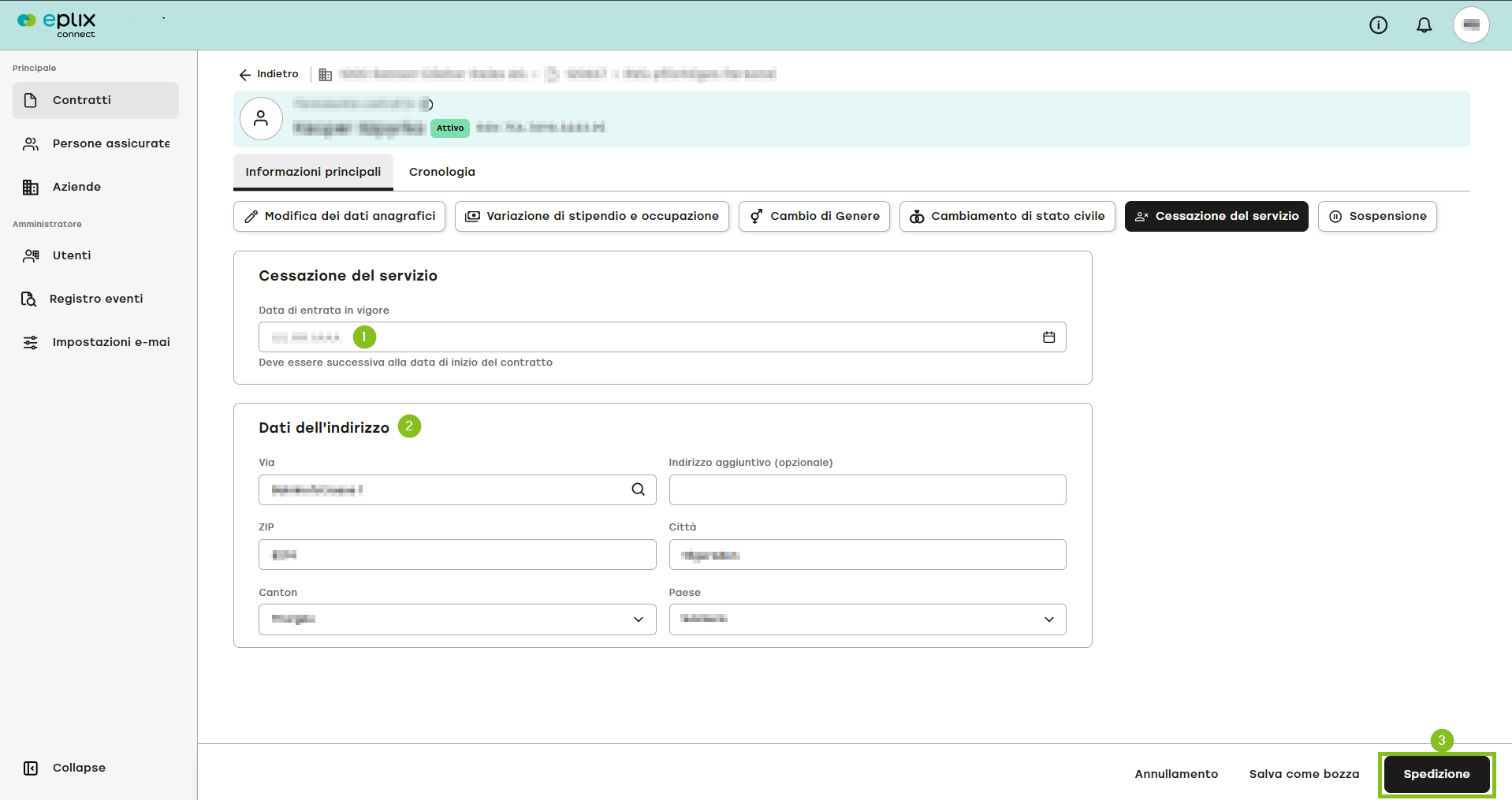Click Salva come bozza
1512x800 pixels.
pos(1304,774)
